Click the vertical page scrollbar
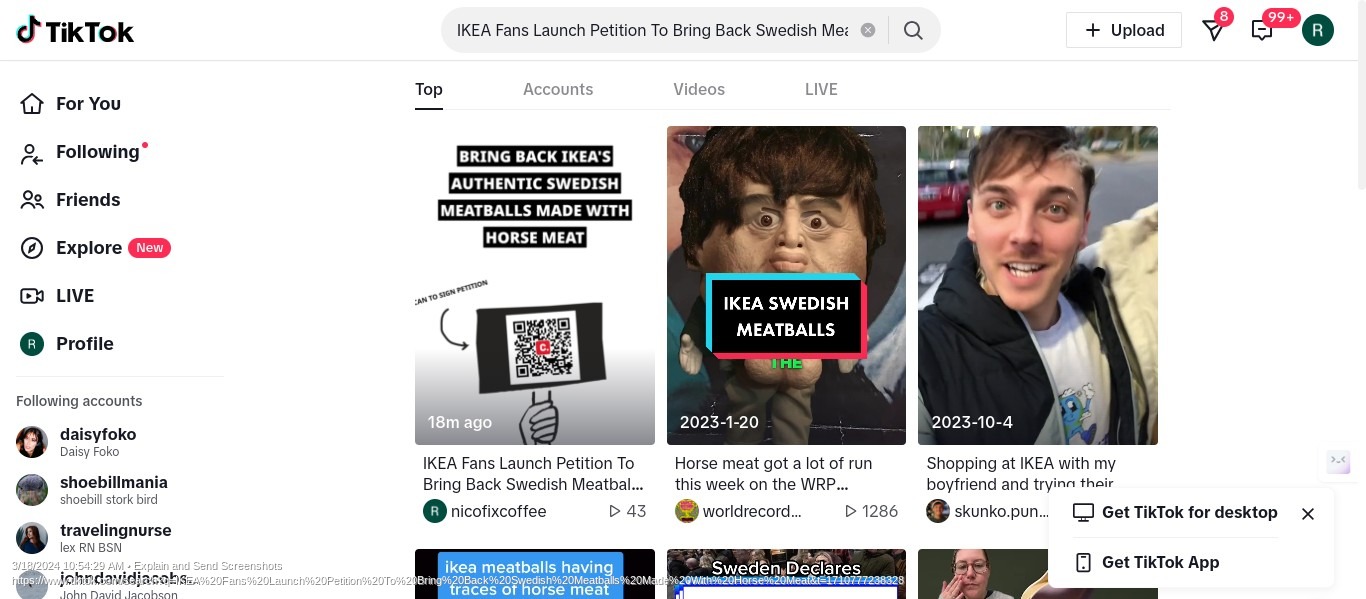 tap(1361, 95)
